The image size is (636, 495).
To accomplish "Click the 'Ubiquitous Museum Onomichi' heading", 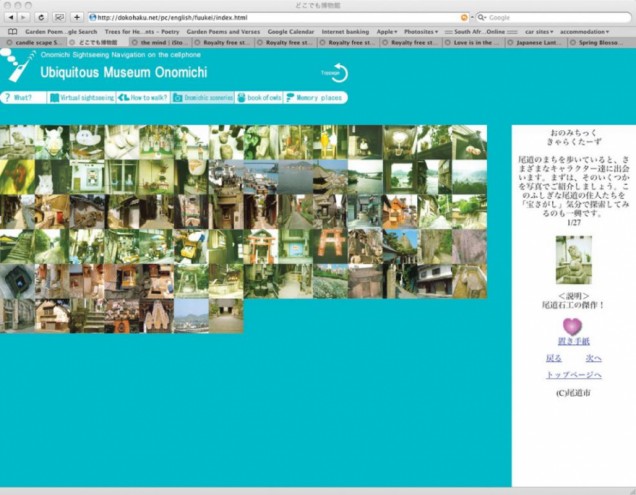I will tap(124, 73).
